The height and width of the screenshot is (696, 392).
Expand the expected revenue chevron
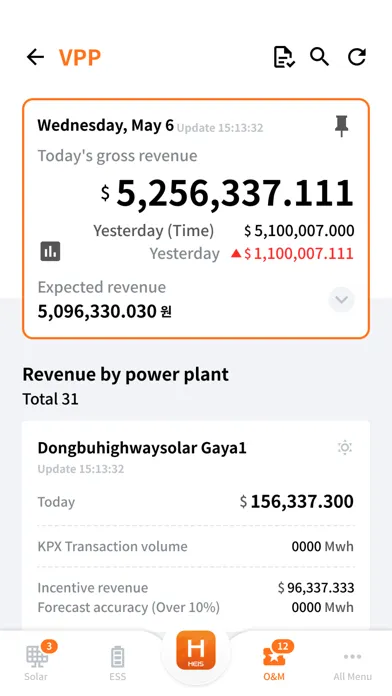(x=341, y=300)
